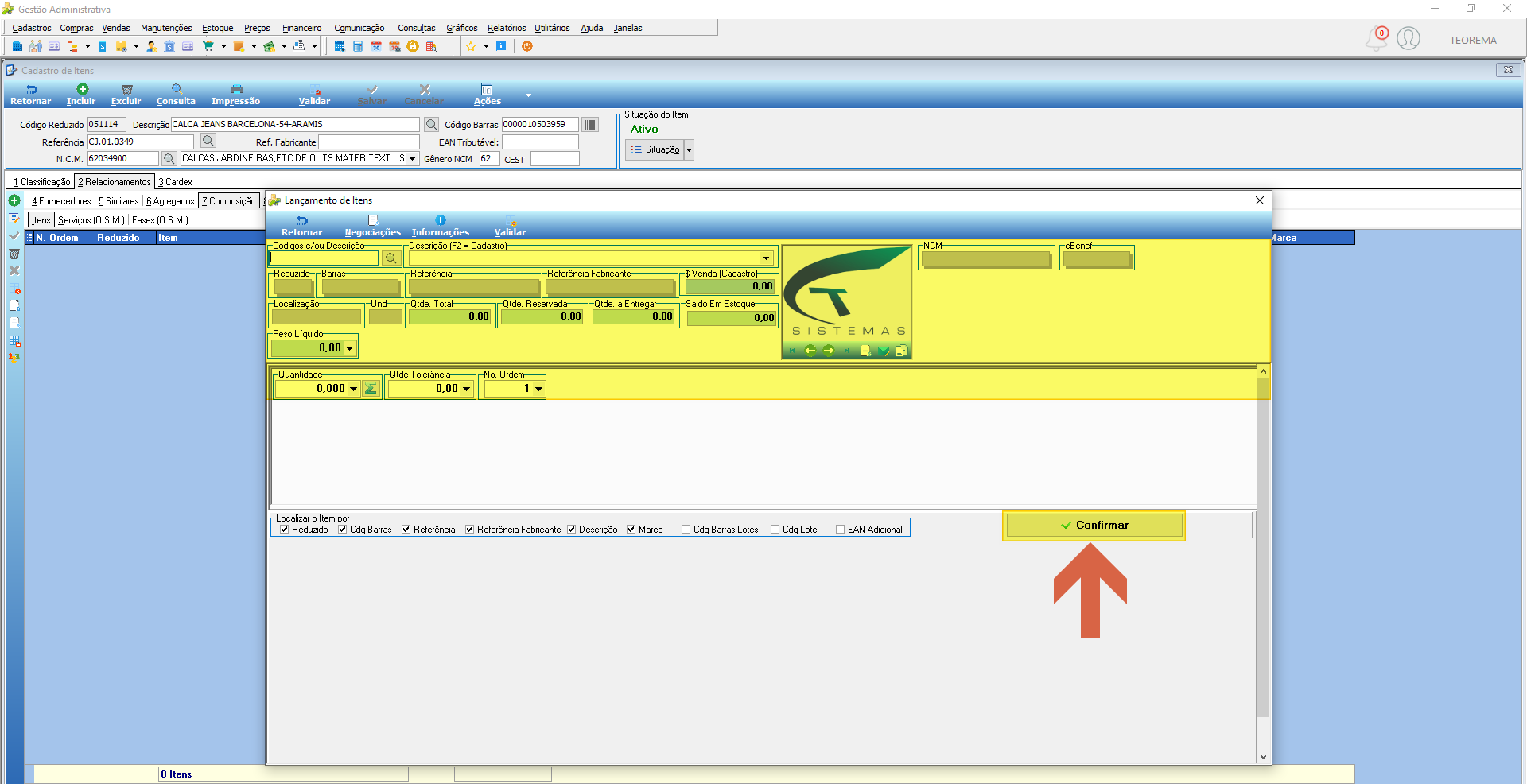Open Informações in Lançamento de Itens
The height and width of the screenshot is (784, 1527).
click(441, 226)
